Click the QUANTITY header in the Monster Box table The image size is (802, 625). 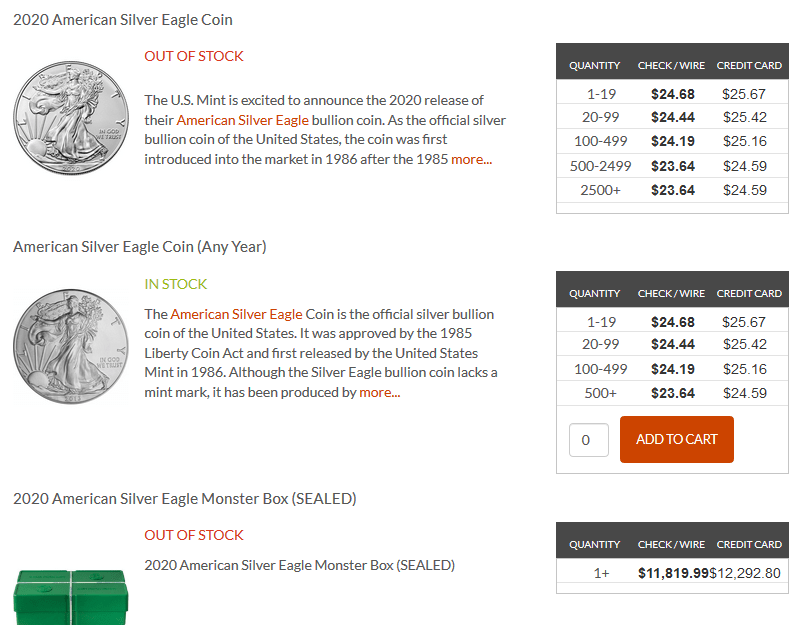pyautogui.click(x=594, y=544)
